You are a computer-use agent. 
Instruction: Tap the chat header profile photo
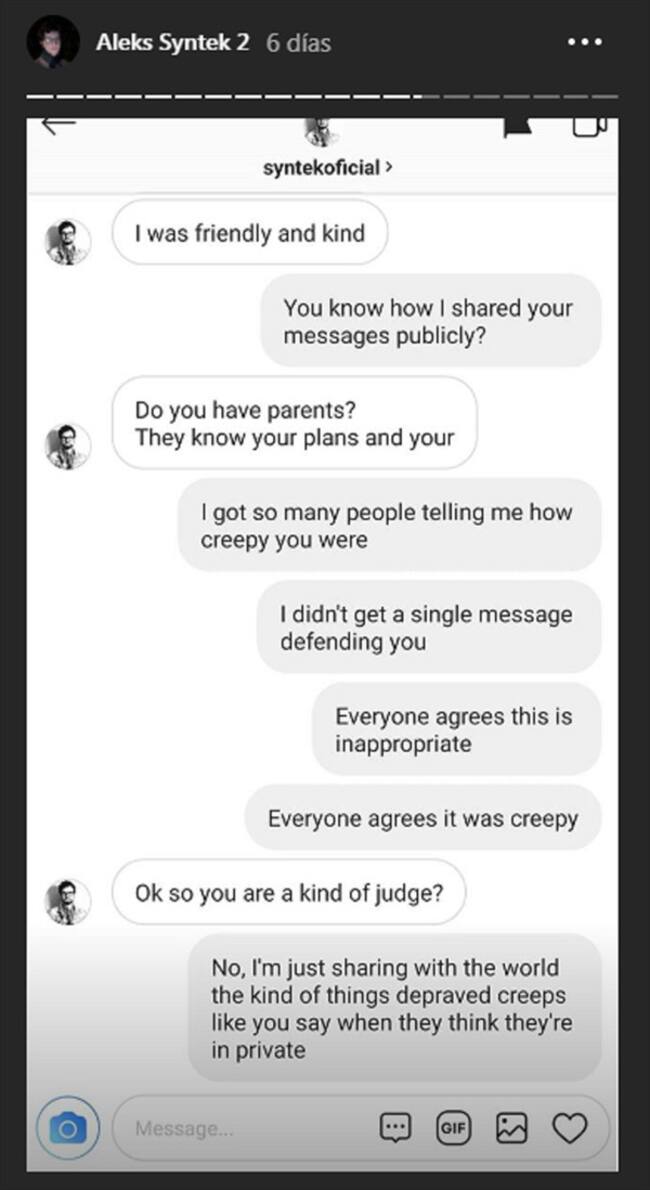(322, 130)
